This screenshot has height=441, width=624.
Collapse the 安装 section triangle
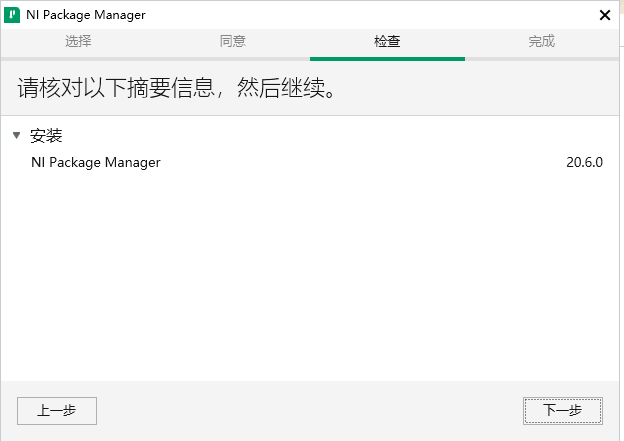click(x=16, y=135)
